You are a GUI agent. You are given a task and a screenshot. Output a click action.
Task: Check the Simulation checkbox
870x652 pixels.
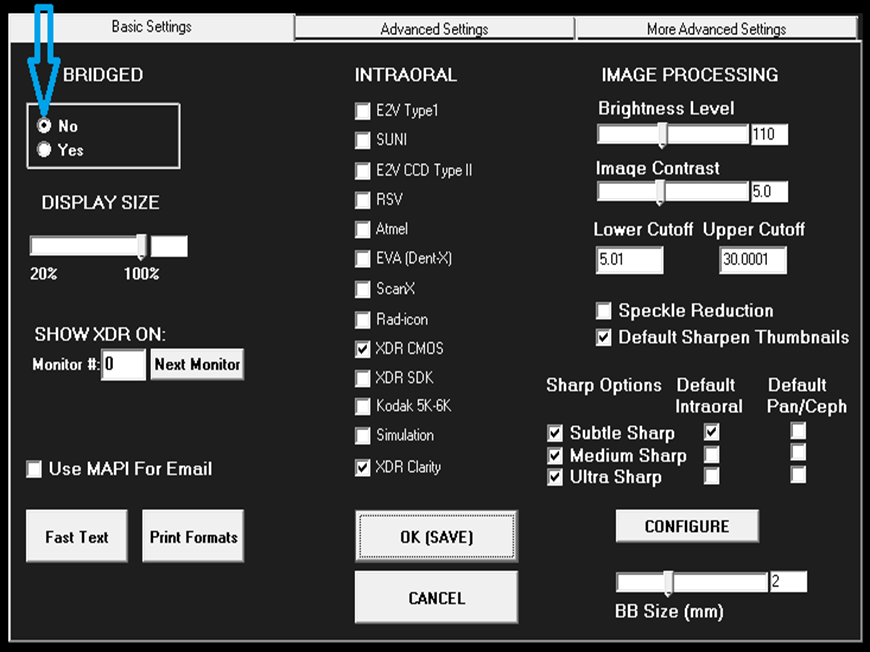[x=363, y=436]
